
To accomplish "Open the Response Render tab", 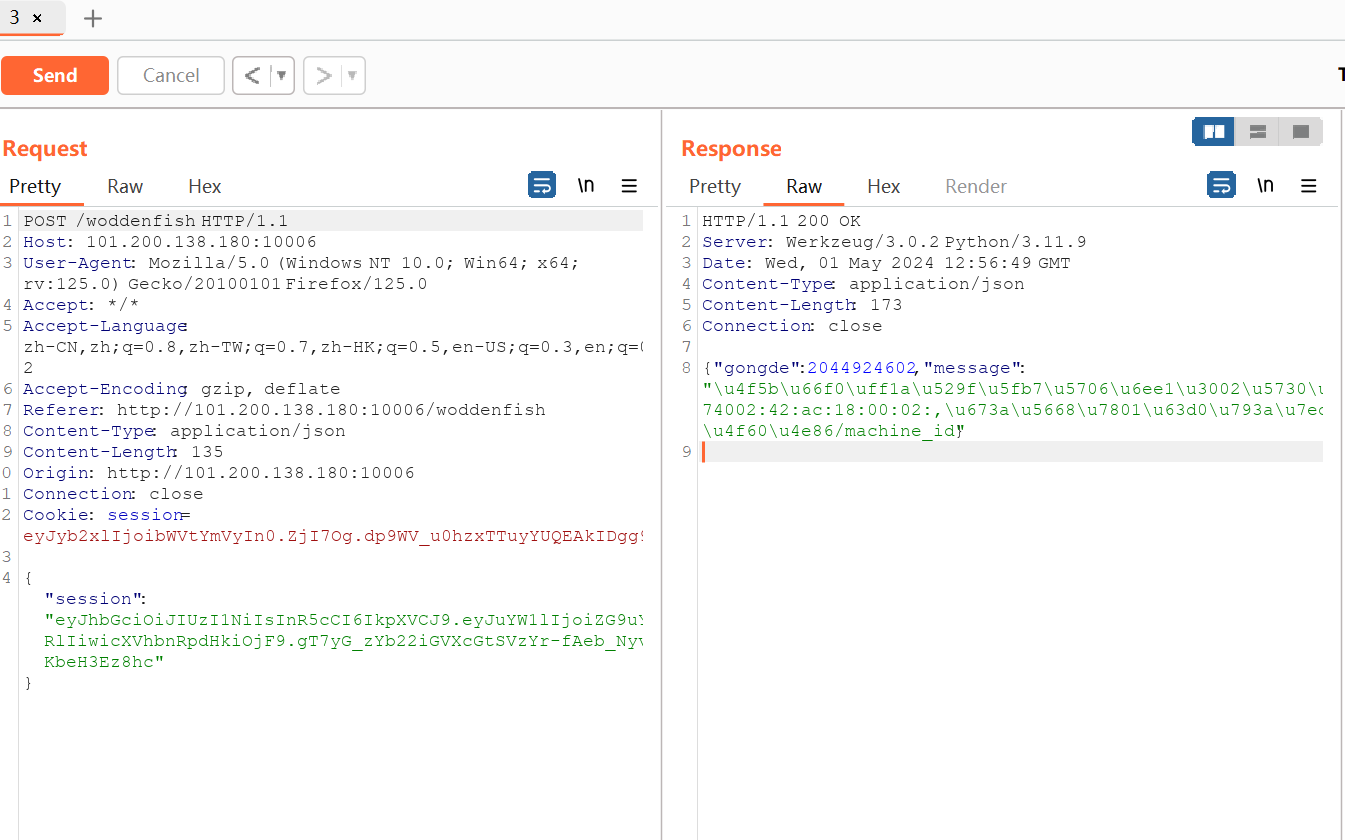I will click(976, 186).
